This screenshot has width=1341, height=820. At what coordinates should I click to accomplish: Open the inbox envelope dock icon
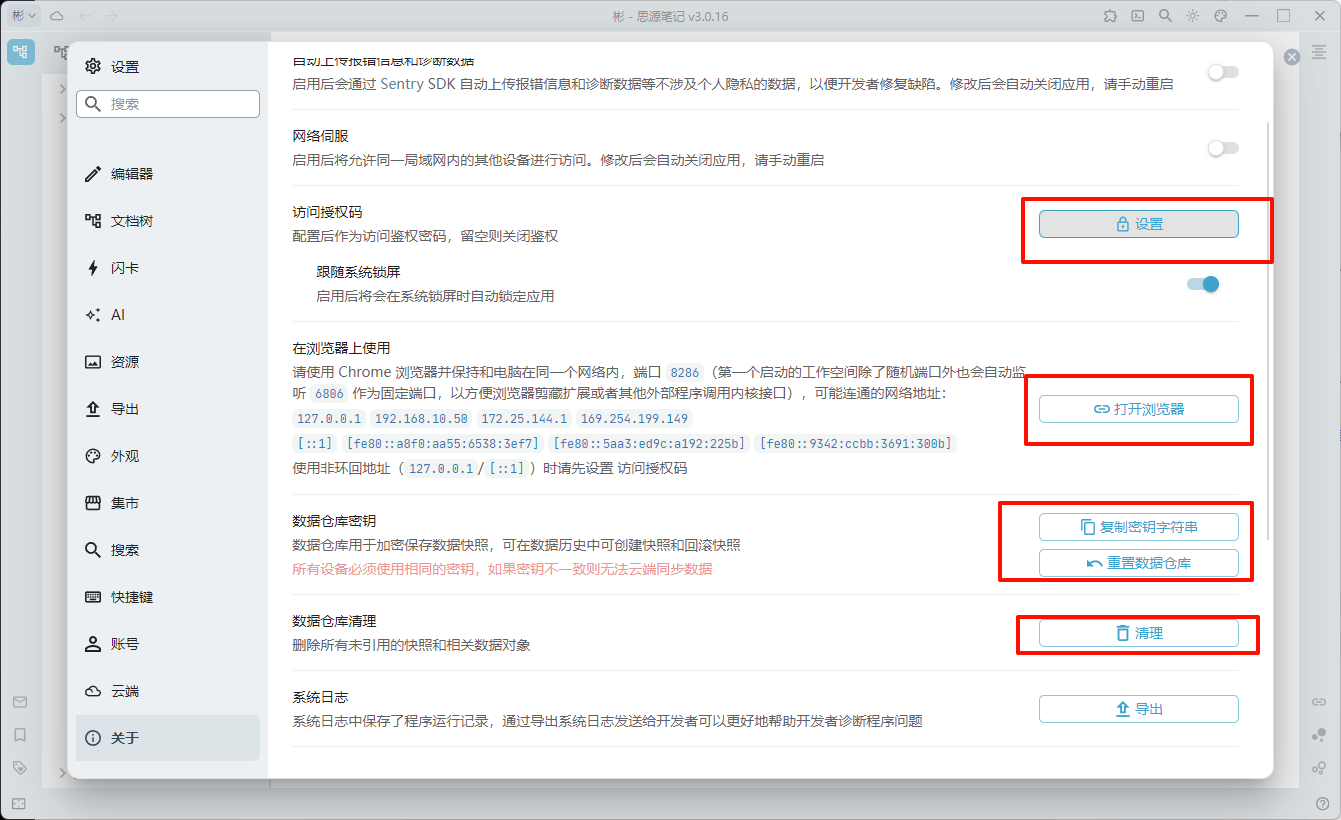click(20, 702)
